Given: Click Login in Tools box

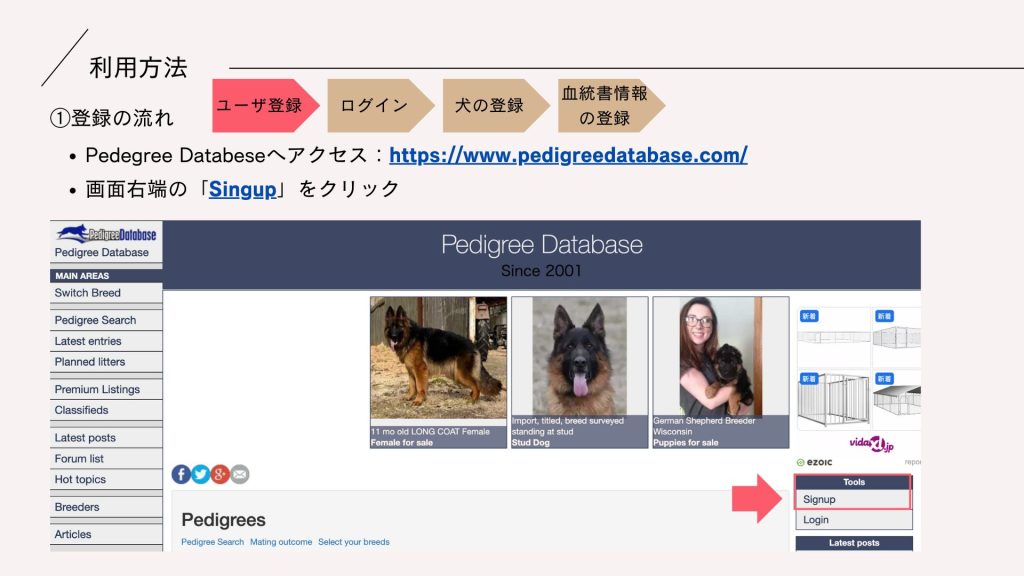Looking at the screenshot, I should point(853,520).
